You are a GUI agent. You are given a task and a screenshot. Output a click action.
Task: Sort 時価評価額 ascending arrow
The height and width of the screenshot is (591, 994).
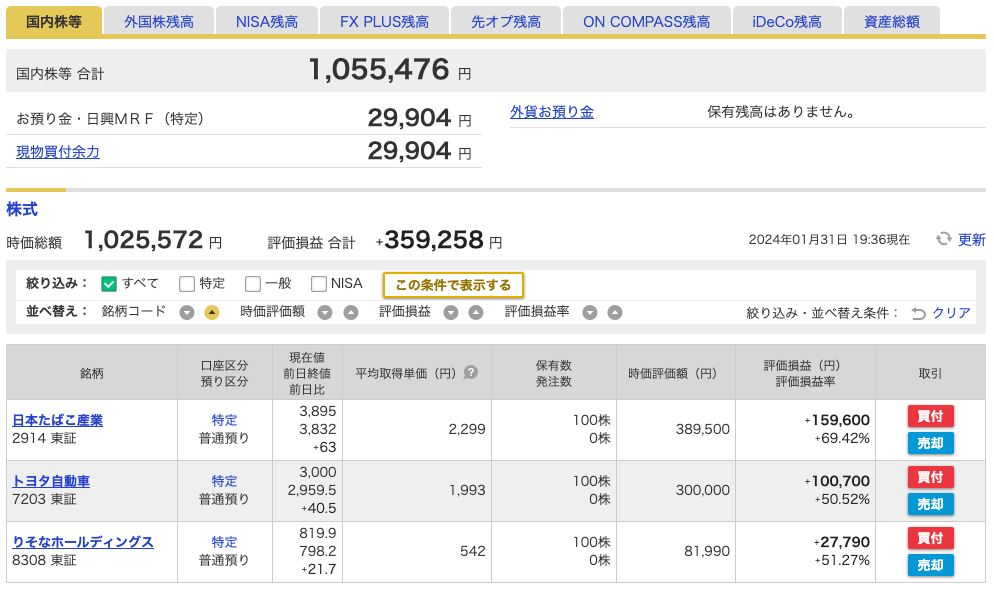351,313
